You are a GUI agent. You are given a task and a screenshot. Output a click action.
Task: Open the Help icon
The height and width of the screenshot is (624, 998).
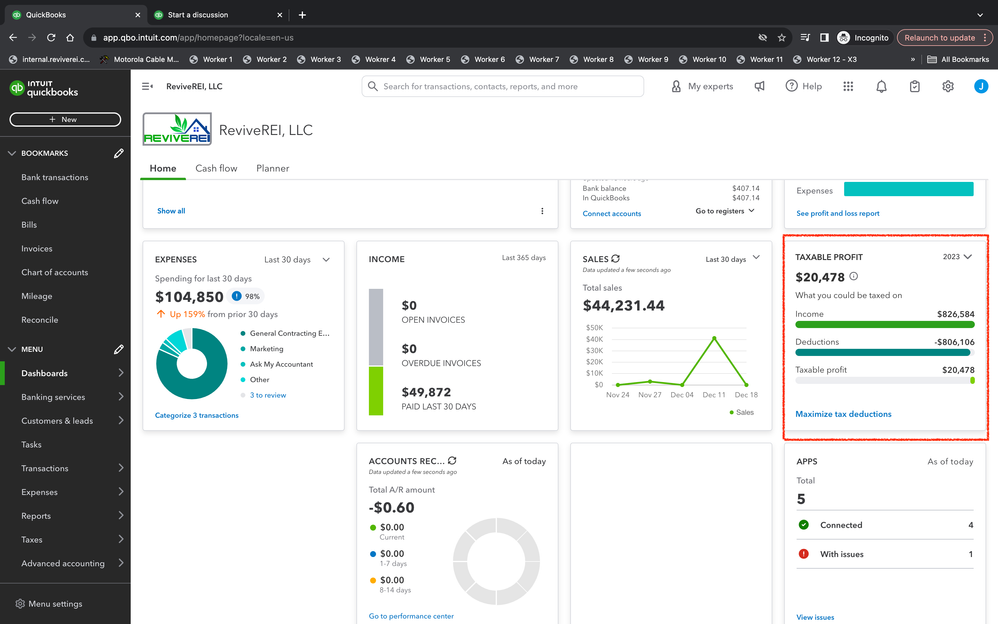(x=791, y=85)
